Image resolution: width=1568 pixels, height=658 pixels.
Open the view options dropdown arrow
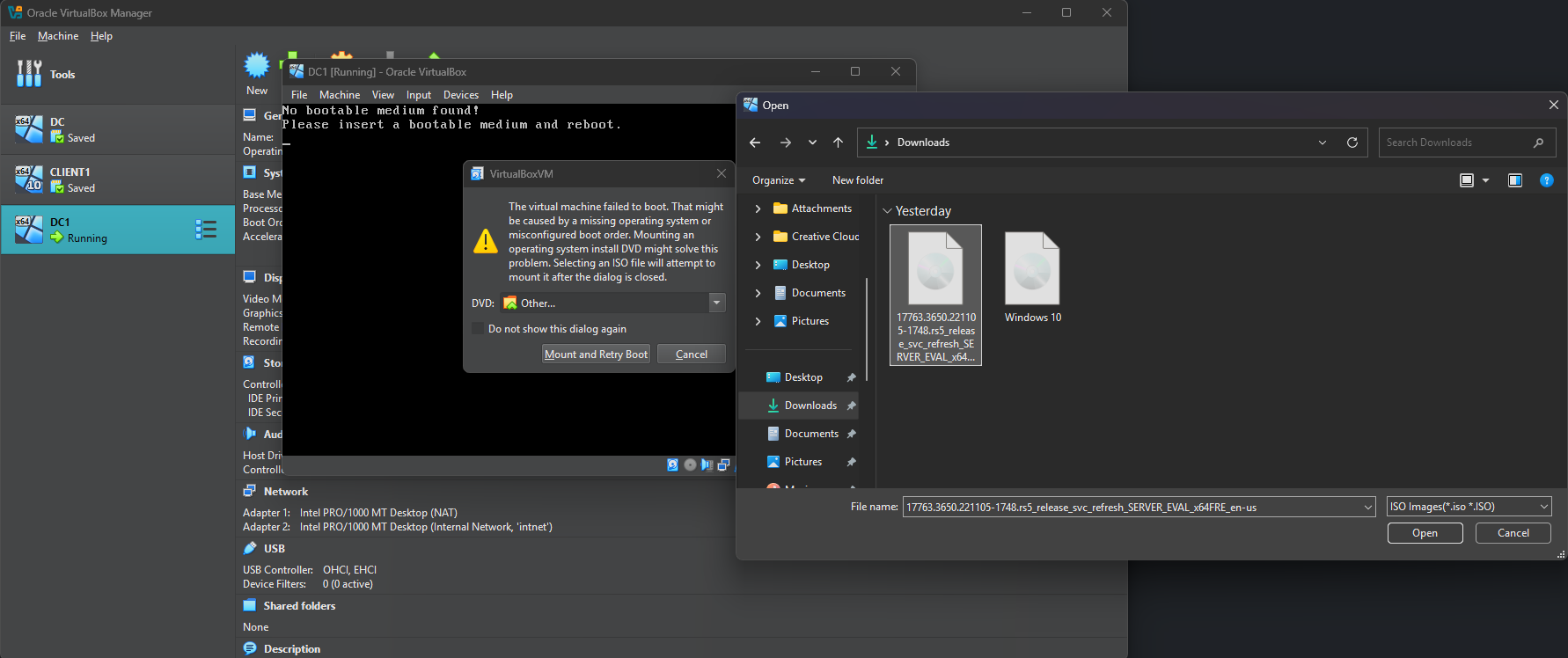1485,180
